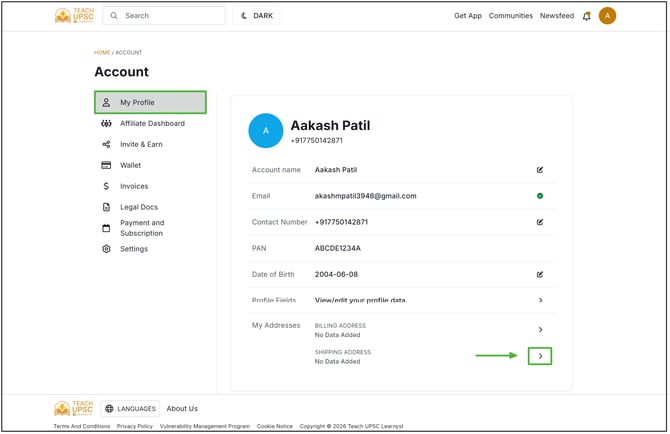The width and height of the screenshot is (670, 434).
Task: Click the Aakash Patil profile heading
Action: (331, 126)
